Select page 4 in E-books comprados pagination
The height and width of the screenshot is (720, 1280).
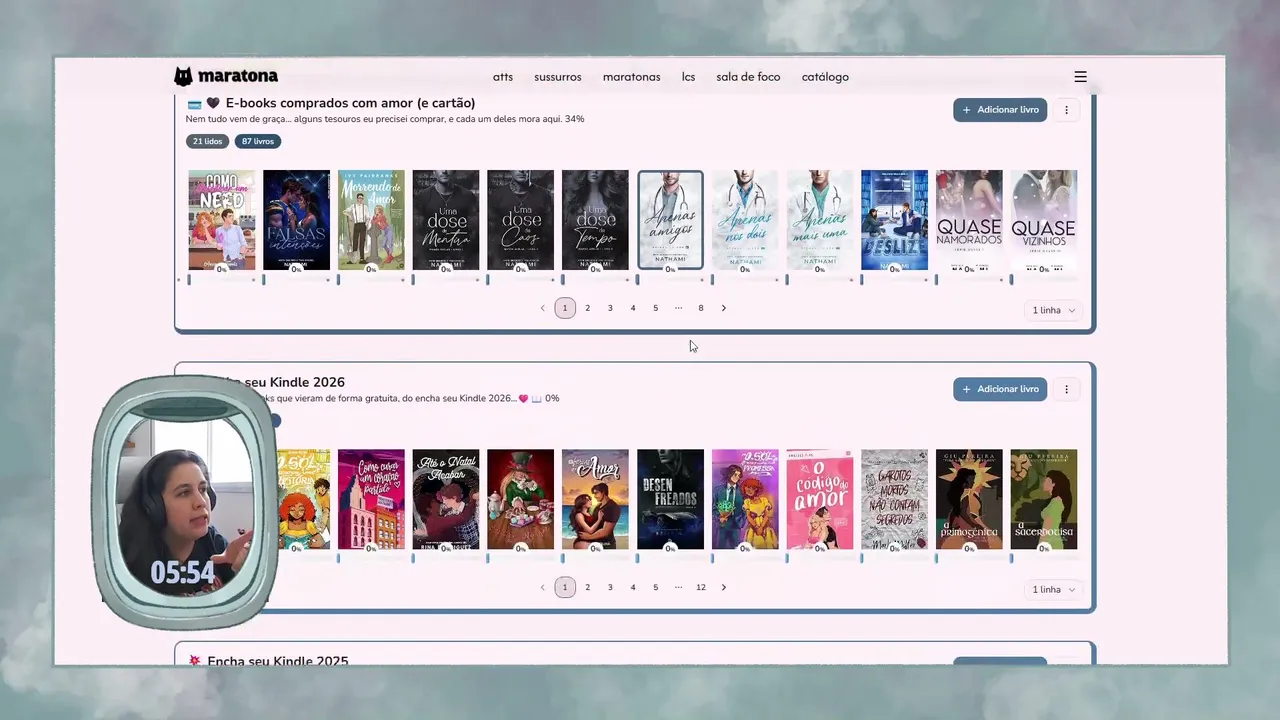pos(633,308)
